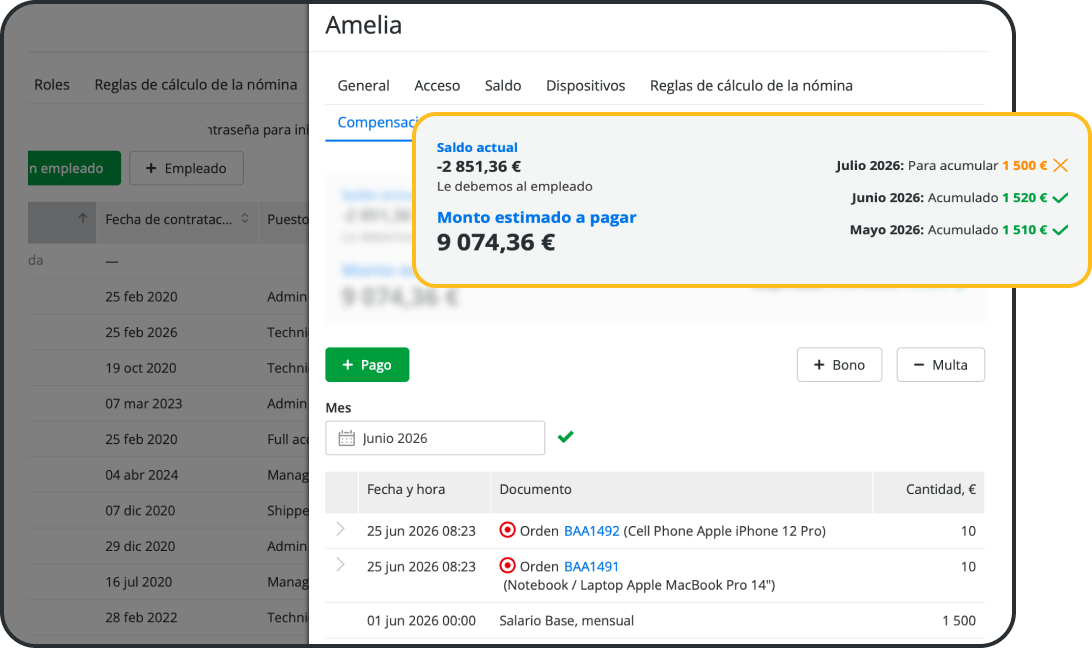Add a Bono

pos(839,364)
